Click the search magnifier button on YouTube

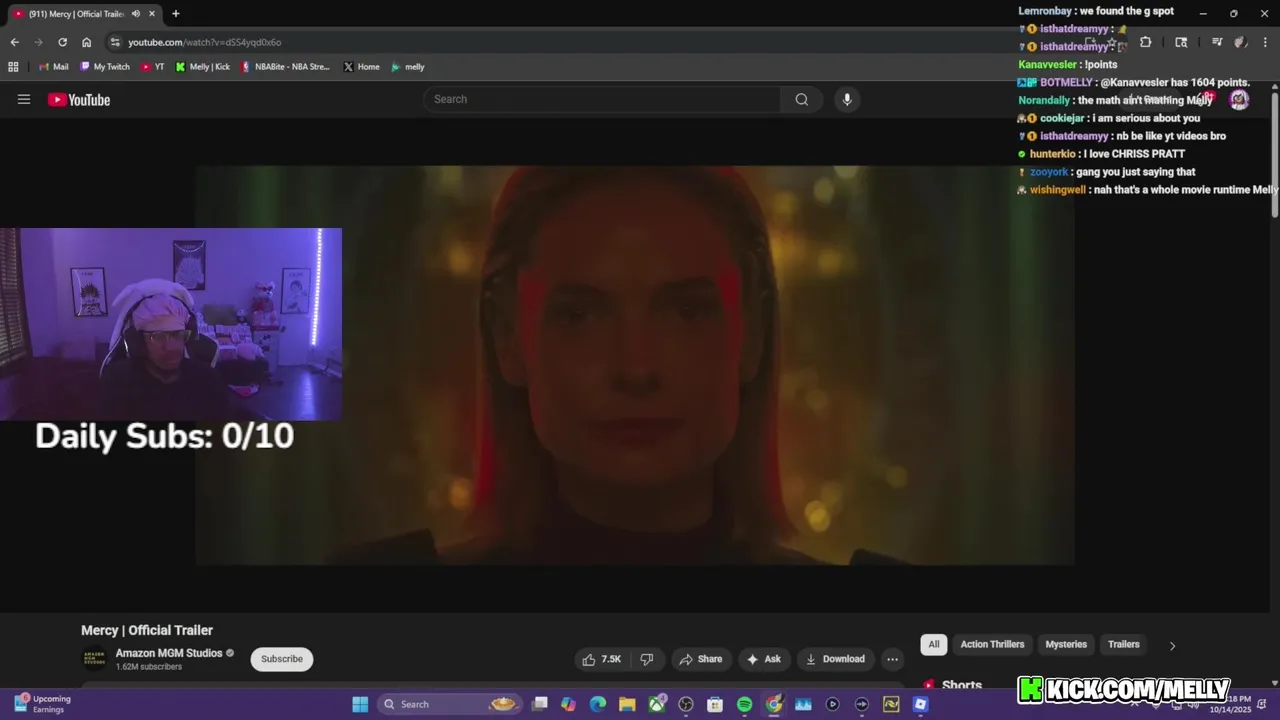pos(801,99)
